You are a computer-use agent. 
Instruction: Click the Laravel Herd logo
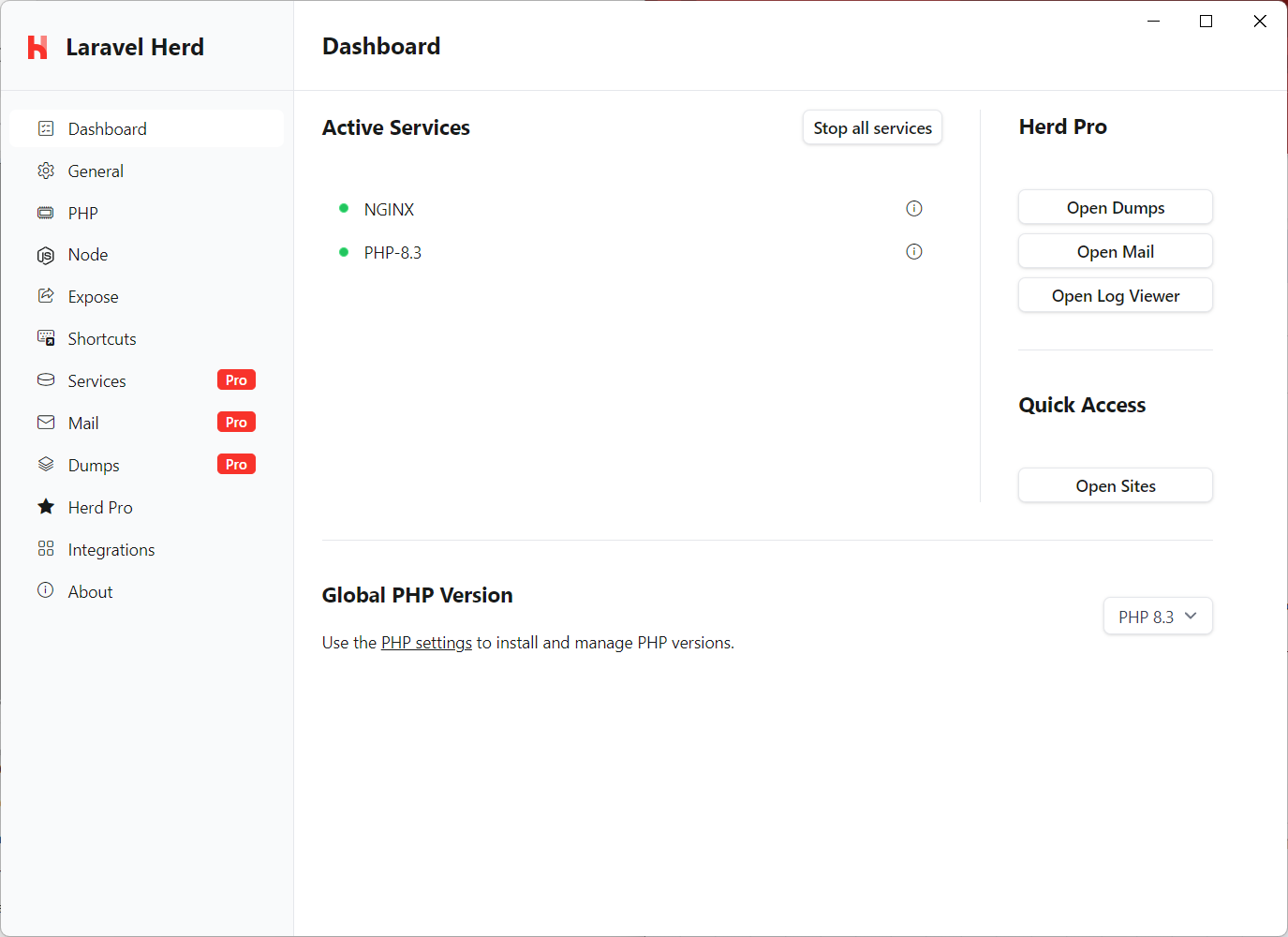(37, 47)
